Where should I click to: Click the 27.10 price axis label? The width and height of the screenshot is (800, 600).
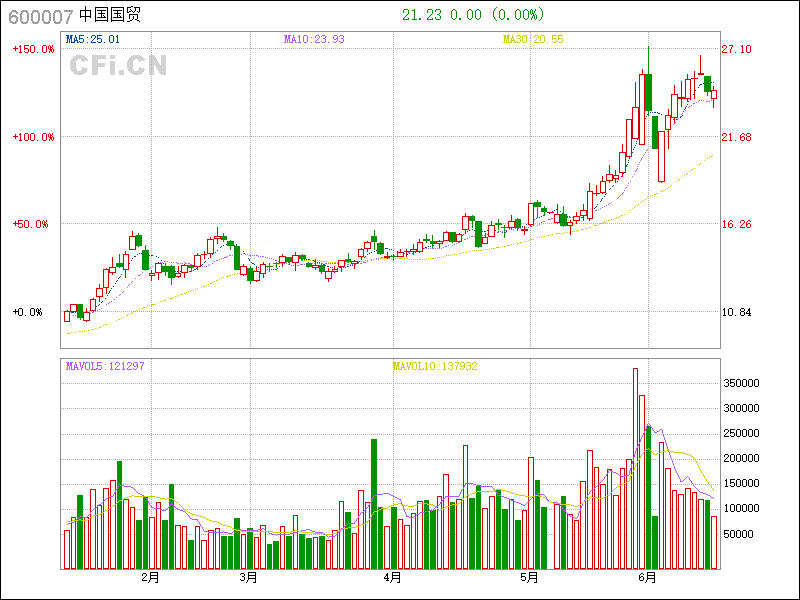(737, 49)
